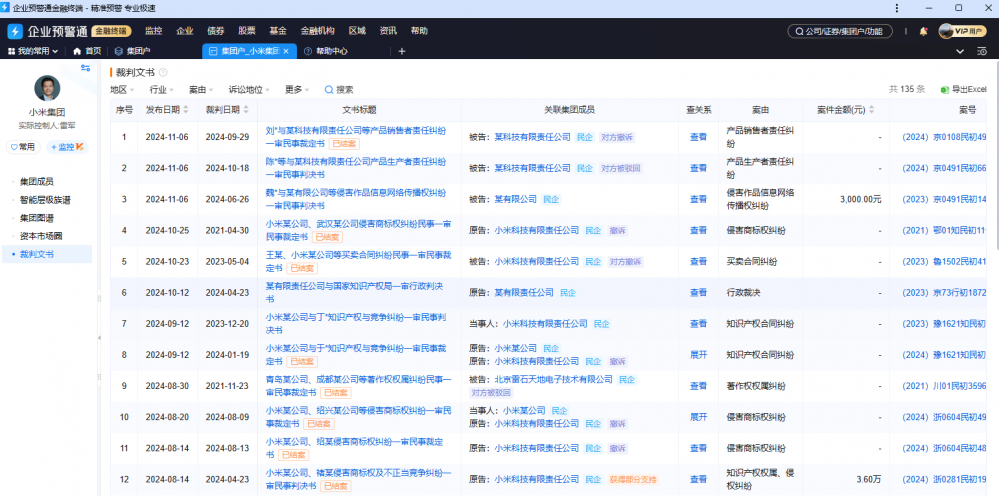Click the global search field 公司/证券/集团户/功能
The image size is (999, 496).
coord(840,31)
